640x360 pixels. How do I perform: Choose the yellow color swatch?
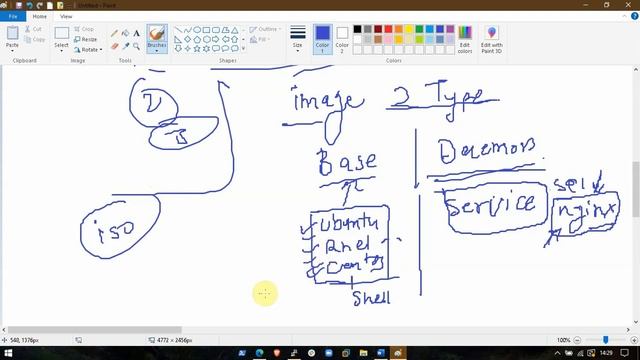point(409,29)
